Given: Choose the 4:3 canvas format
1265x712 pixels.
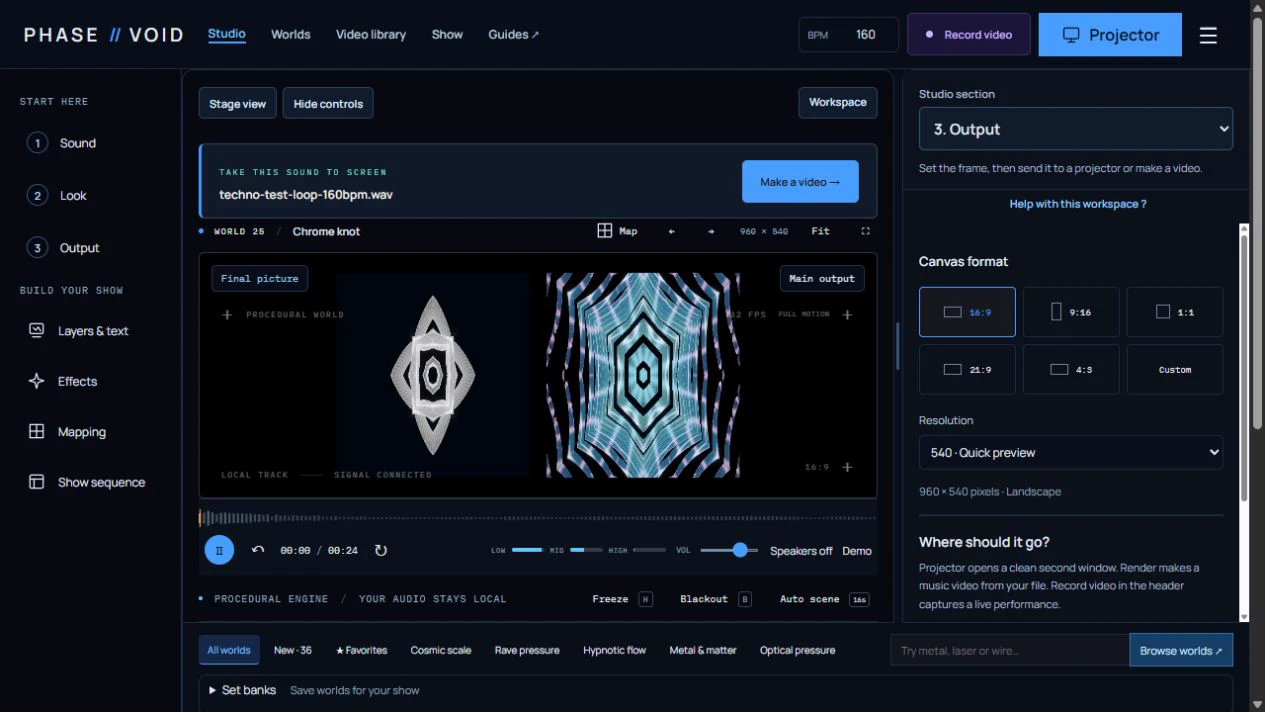Looking at the screenshot, I should [x=1071, y=369].
